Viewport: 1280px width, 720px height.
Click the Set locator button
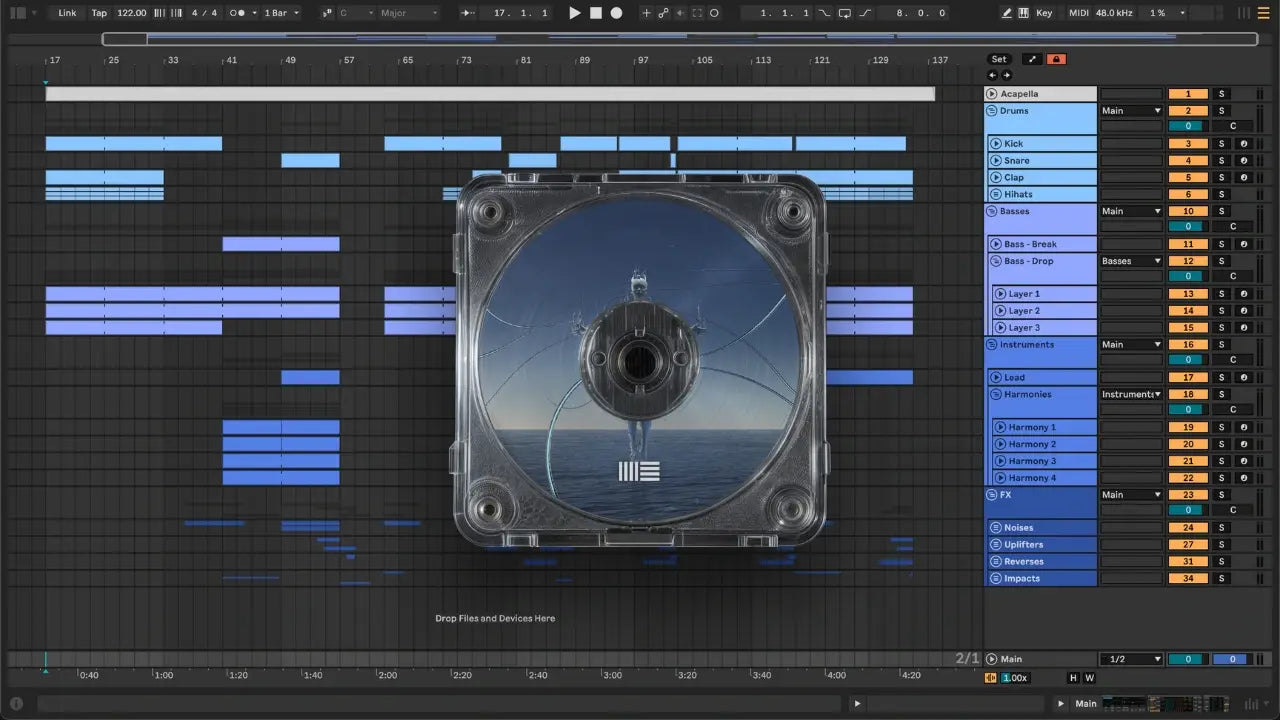[x=999, y=59]
